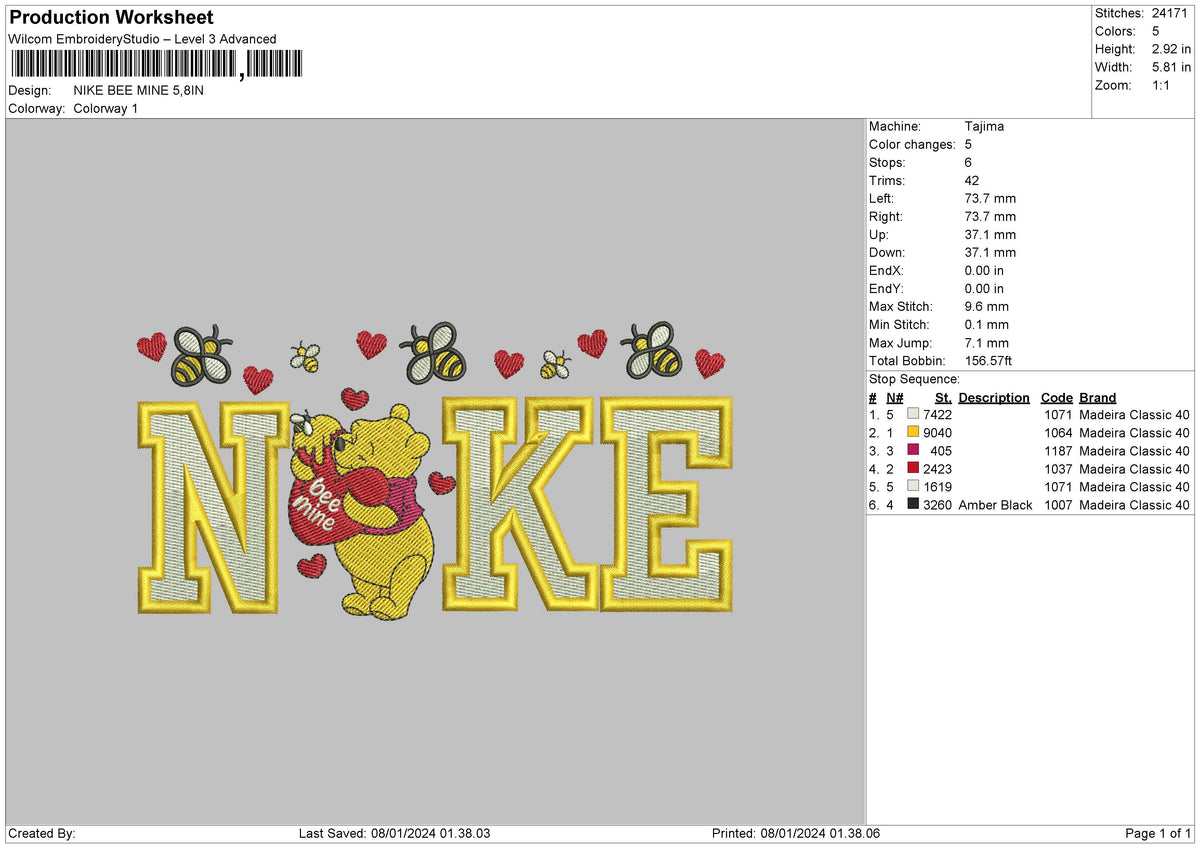The width and height of the screenshot is (1200, 848).
Task: Select the Max Jump value '7.1 mm'
Action: (x=987, y=343)
